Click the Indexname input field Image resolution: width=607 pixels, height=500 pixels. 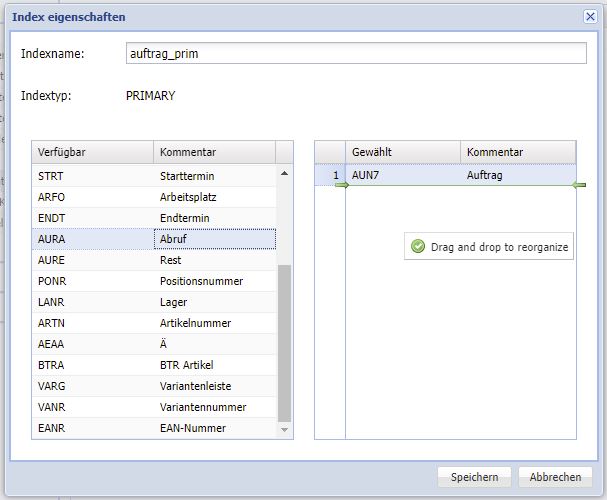coord(356,53)
